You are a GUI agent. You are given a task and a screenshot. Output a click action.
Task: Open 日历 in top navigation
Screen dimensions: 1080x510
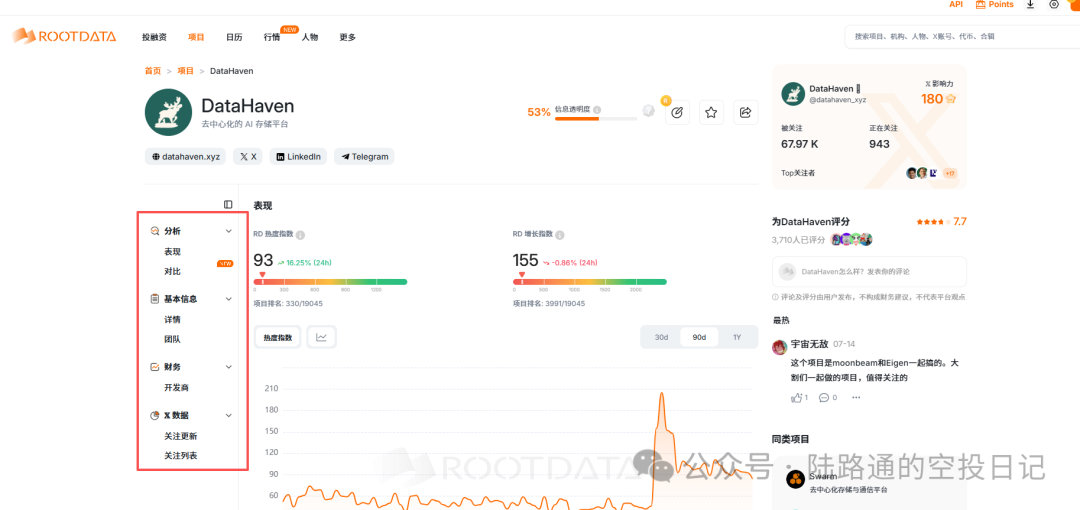[234, 37]
